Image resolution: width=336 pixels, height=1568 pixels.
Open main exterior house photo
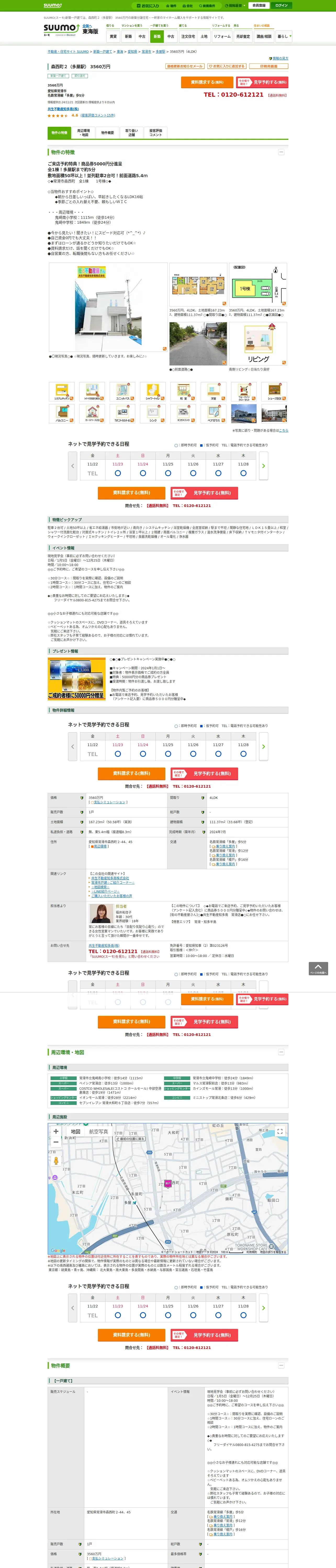pos(107,307)
